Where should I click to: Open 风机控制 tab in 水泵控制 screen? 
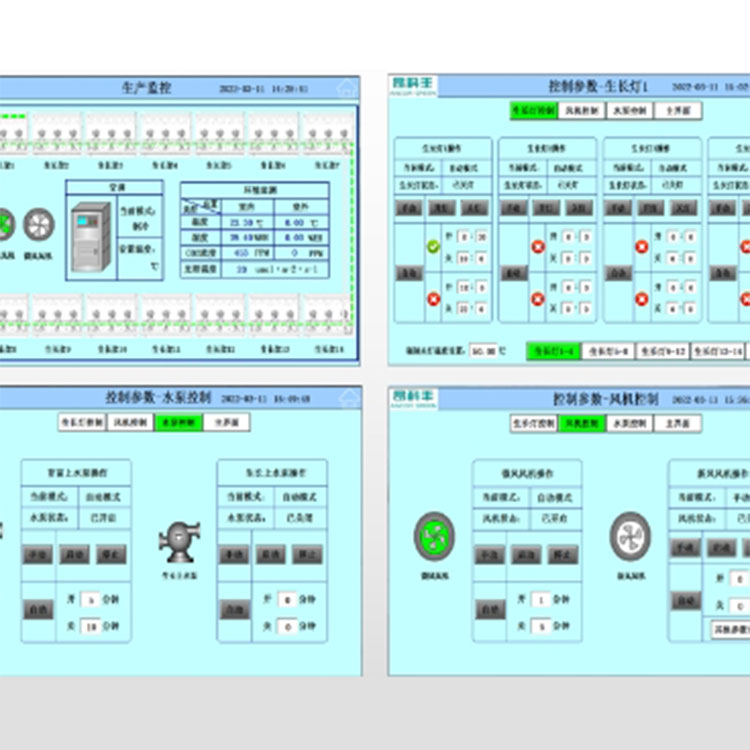pos(130,422)
